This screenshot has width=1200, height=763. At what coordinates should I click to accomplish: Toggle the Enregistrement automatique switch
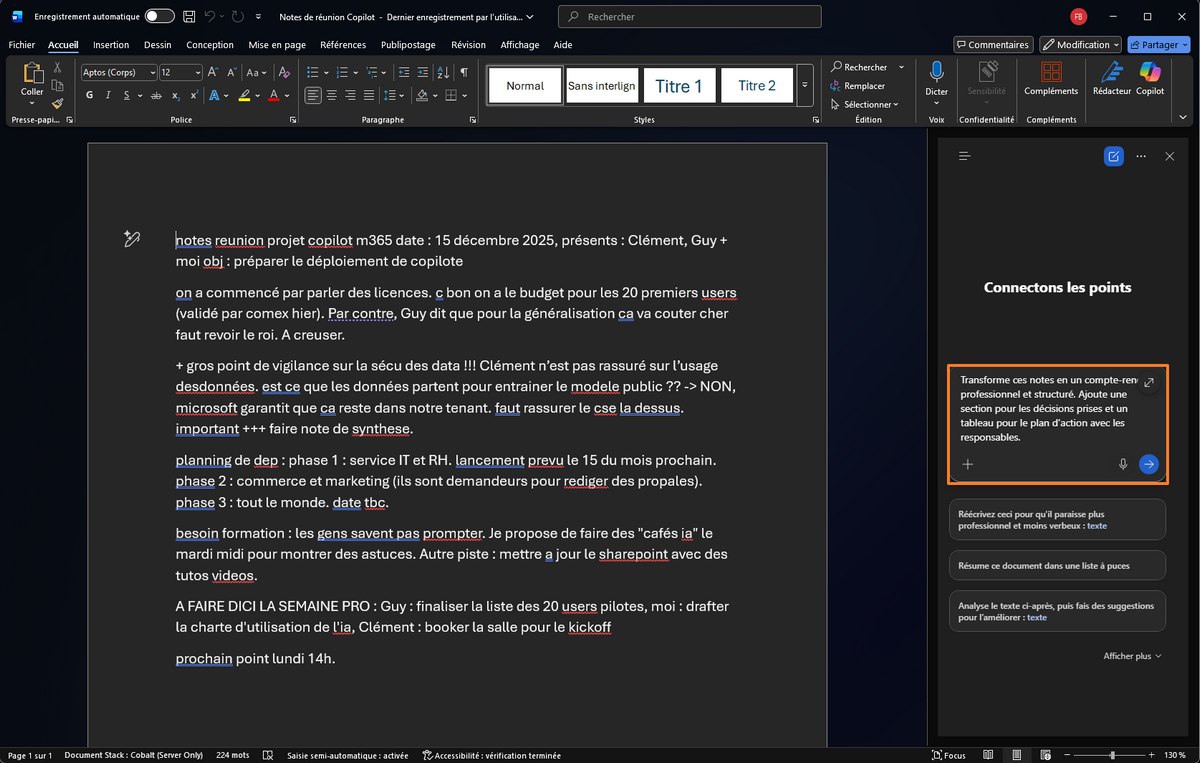(x=159, y=17)
